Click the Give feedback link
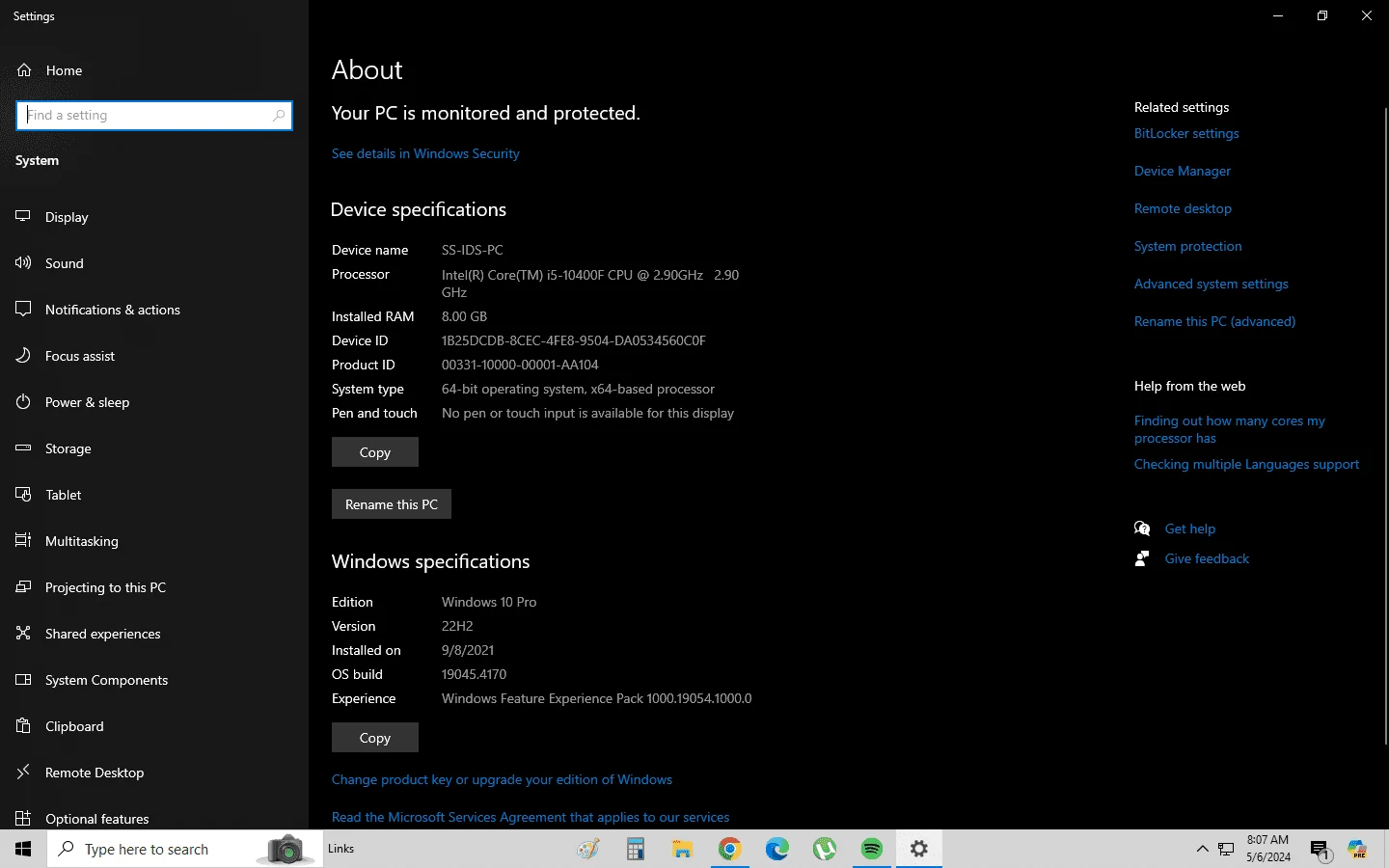1389x868 pixels. [1207, 558]
